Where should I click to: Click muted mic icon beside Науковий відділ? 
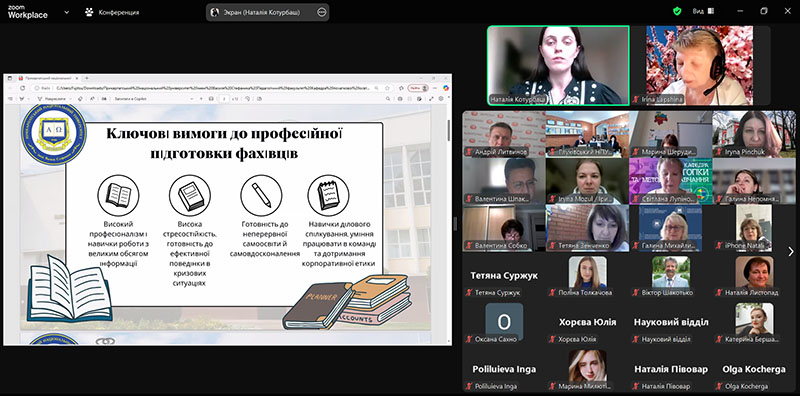pos(636,339)
